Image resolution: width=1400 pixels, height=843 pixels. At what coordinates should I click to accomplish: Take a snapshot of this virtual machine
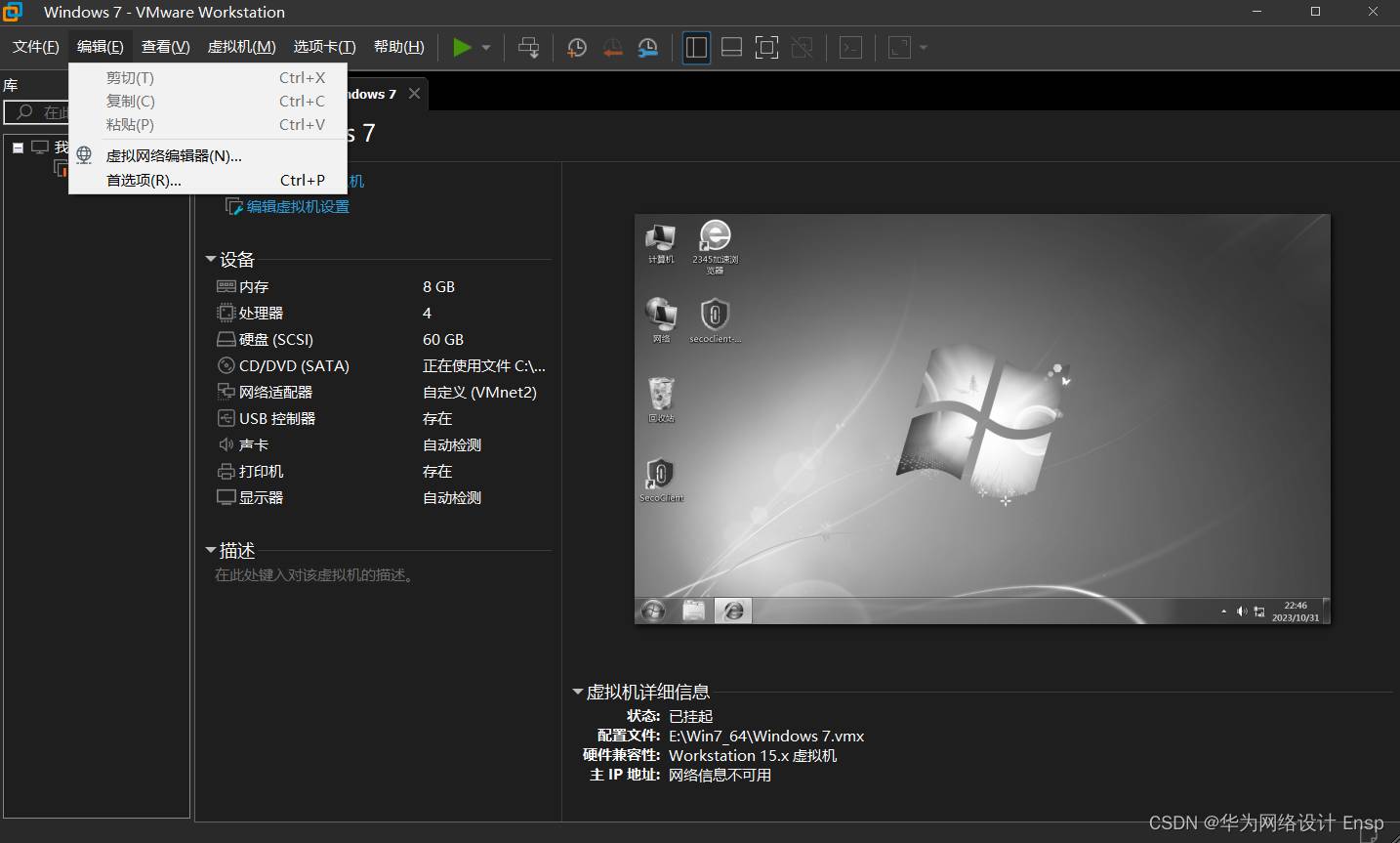point(577,47)
